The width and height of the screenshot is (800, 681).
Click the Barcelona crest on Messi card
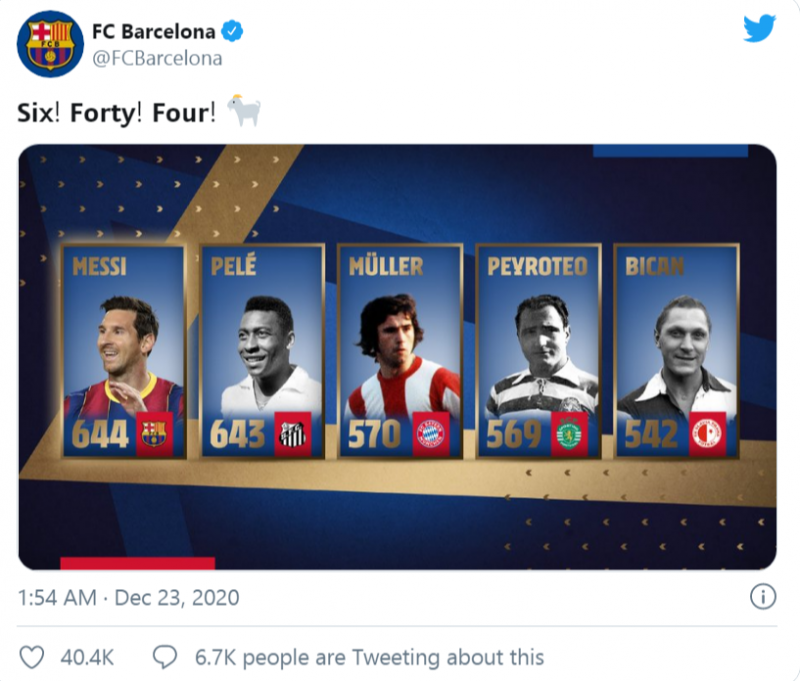154,433
